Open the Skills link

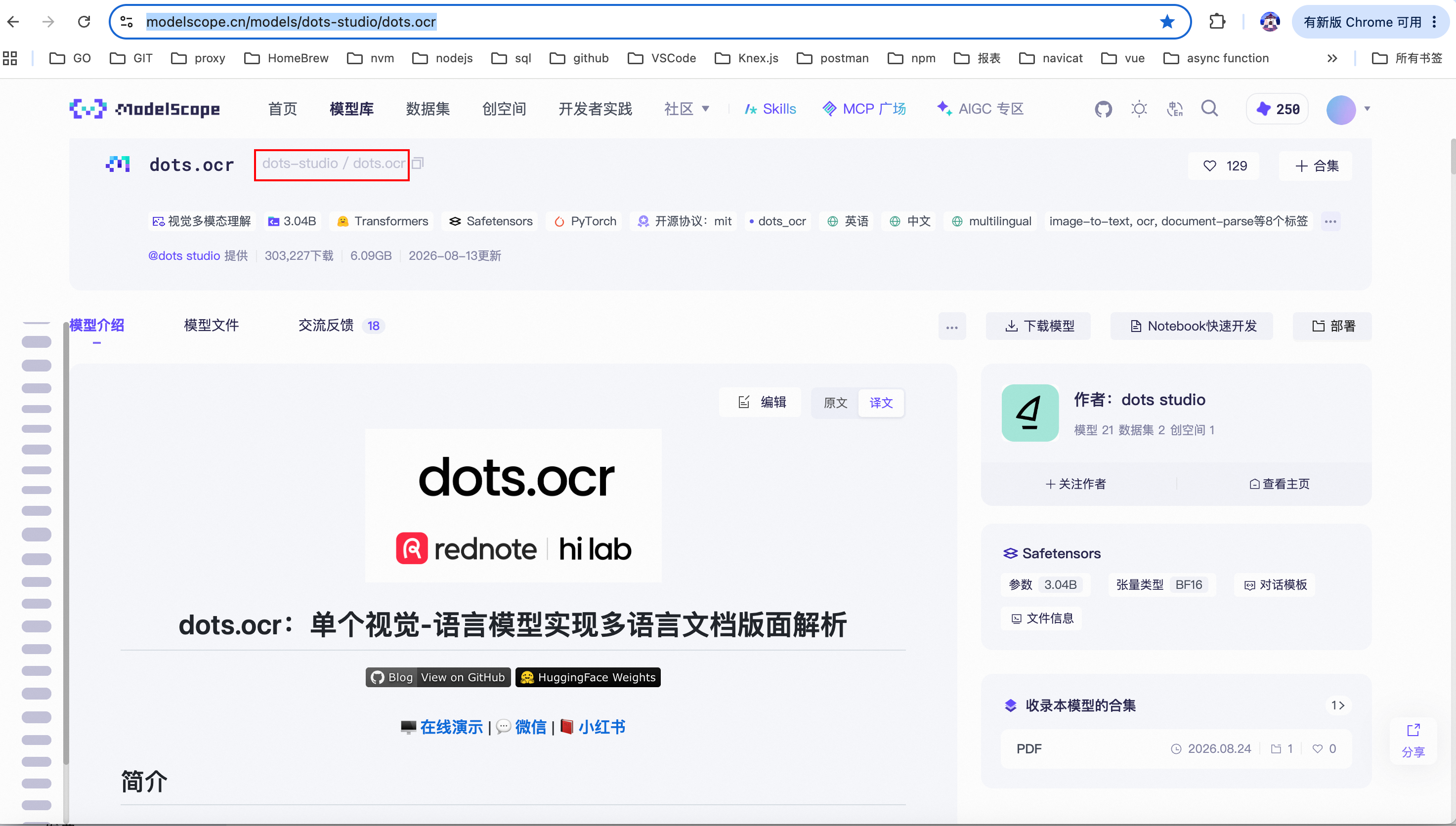click(x=770, y=108)
